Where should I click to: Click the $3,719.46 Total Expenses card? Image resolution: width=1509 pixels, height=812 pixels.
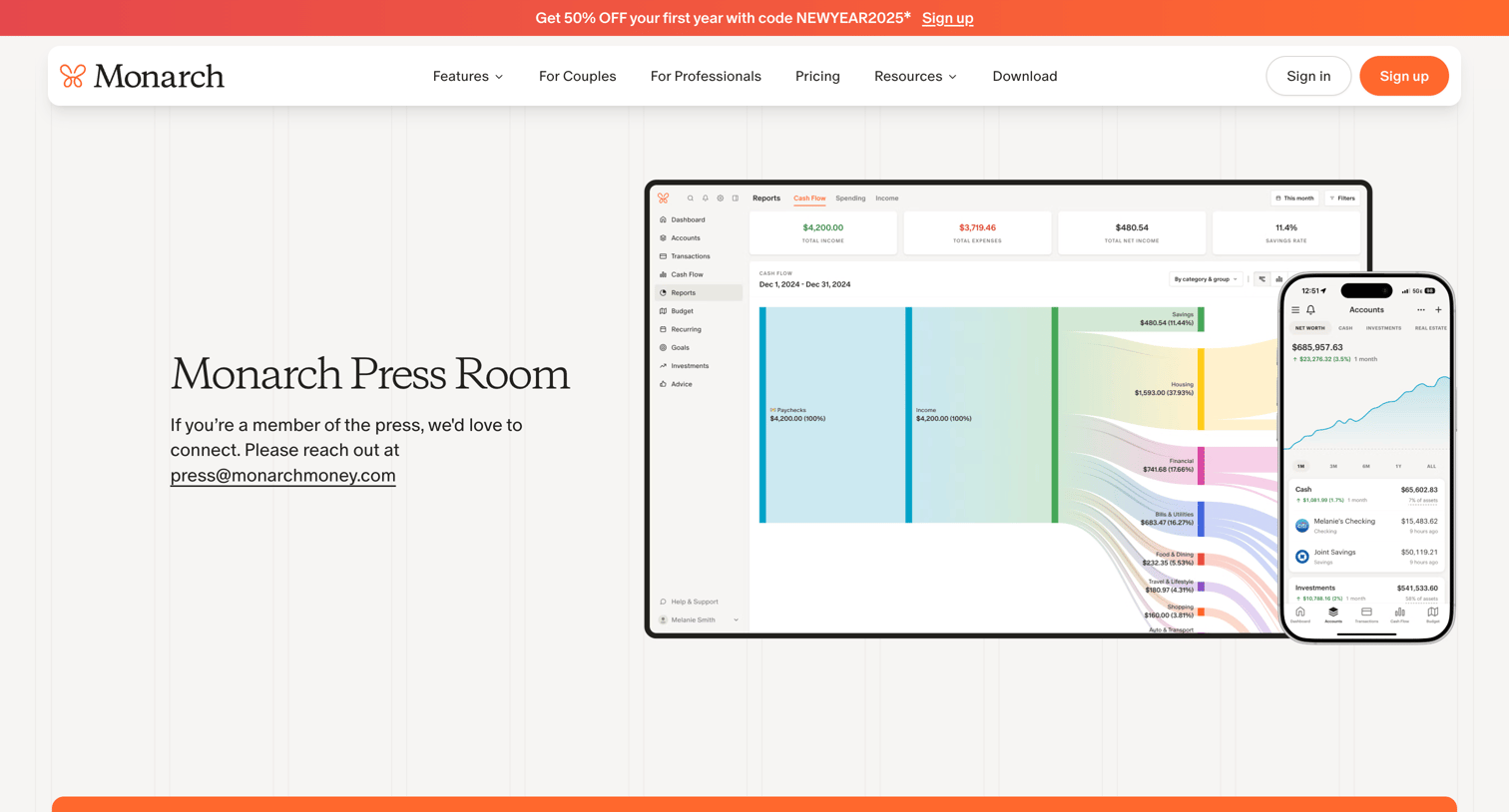pos(977,233)
